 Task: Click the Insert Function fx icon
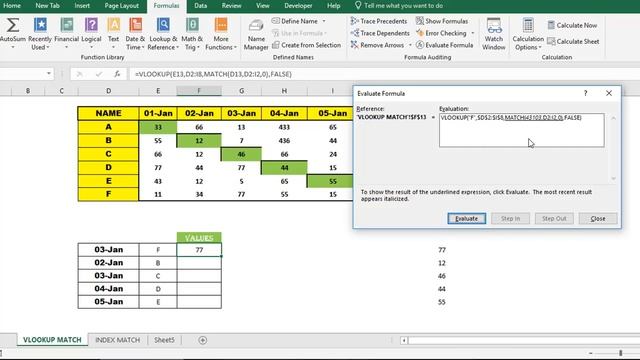[117, 74]
